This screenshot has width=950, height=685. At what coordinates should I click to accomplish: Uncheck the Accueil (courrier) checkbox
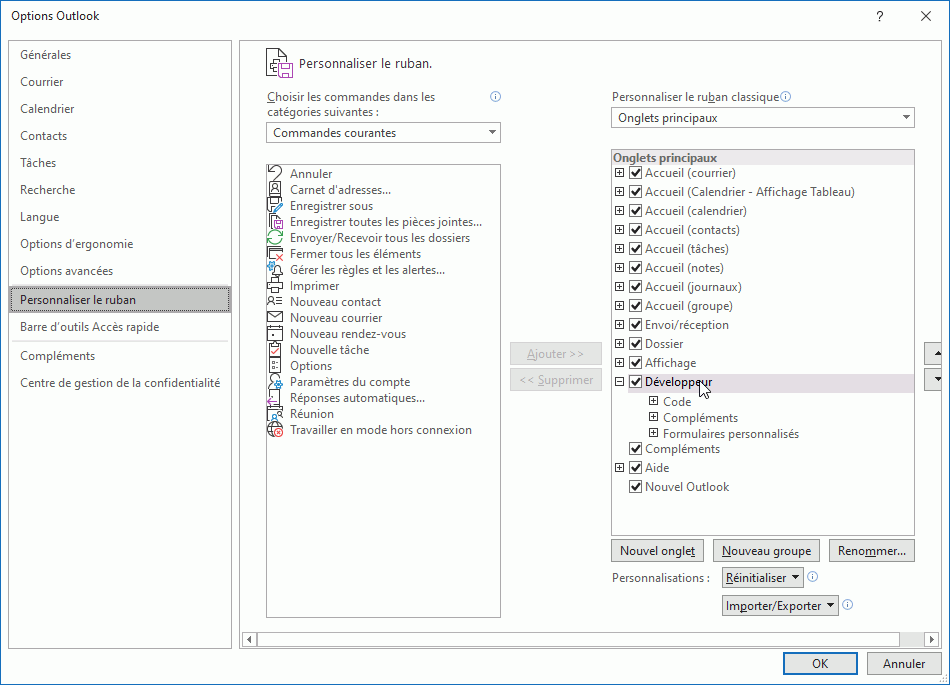(636, 173)
